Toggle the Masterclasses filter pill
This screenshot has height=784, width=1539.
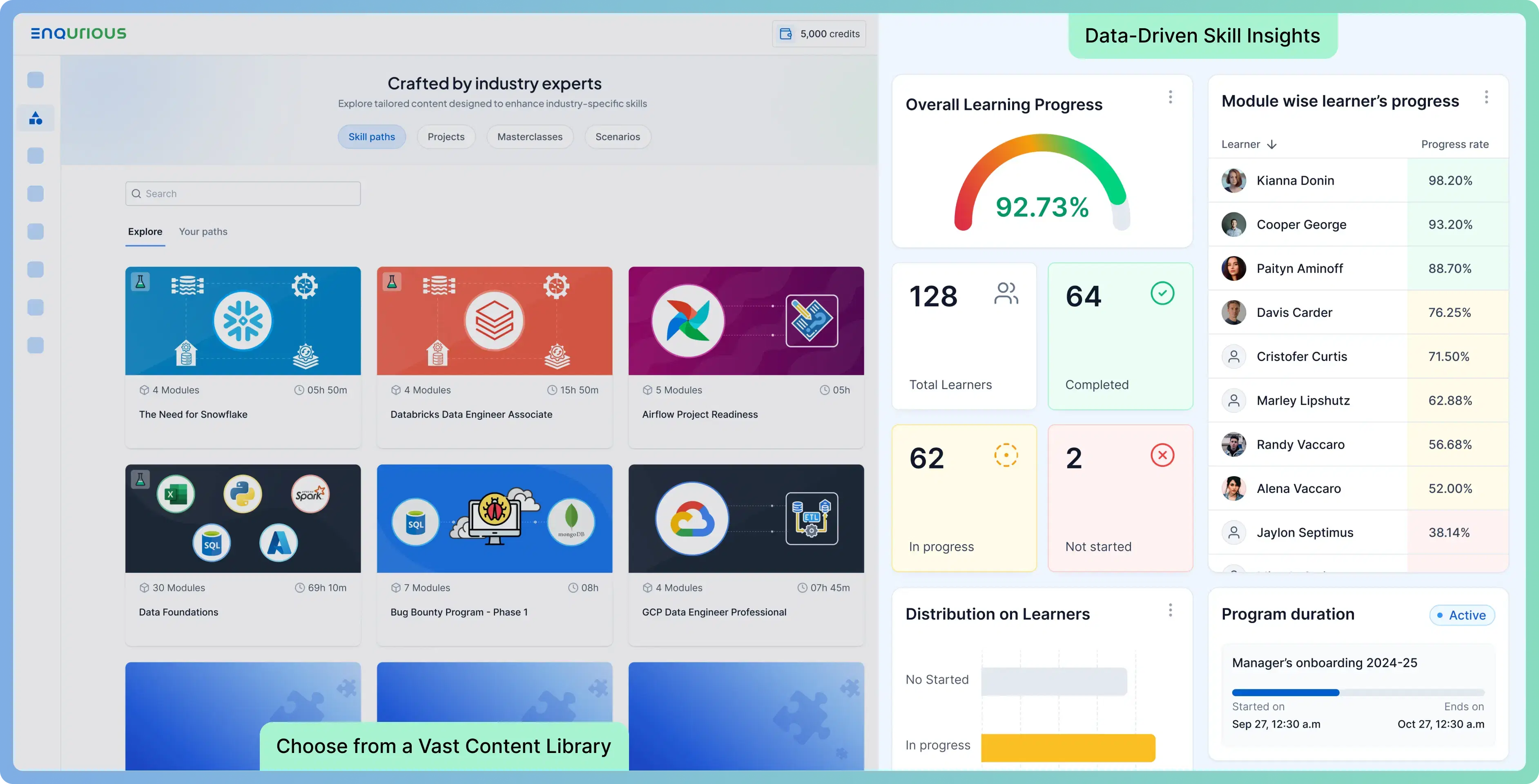point(529,137)
